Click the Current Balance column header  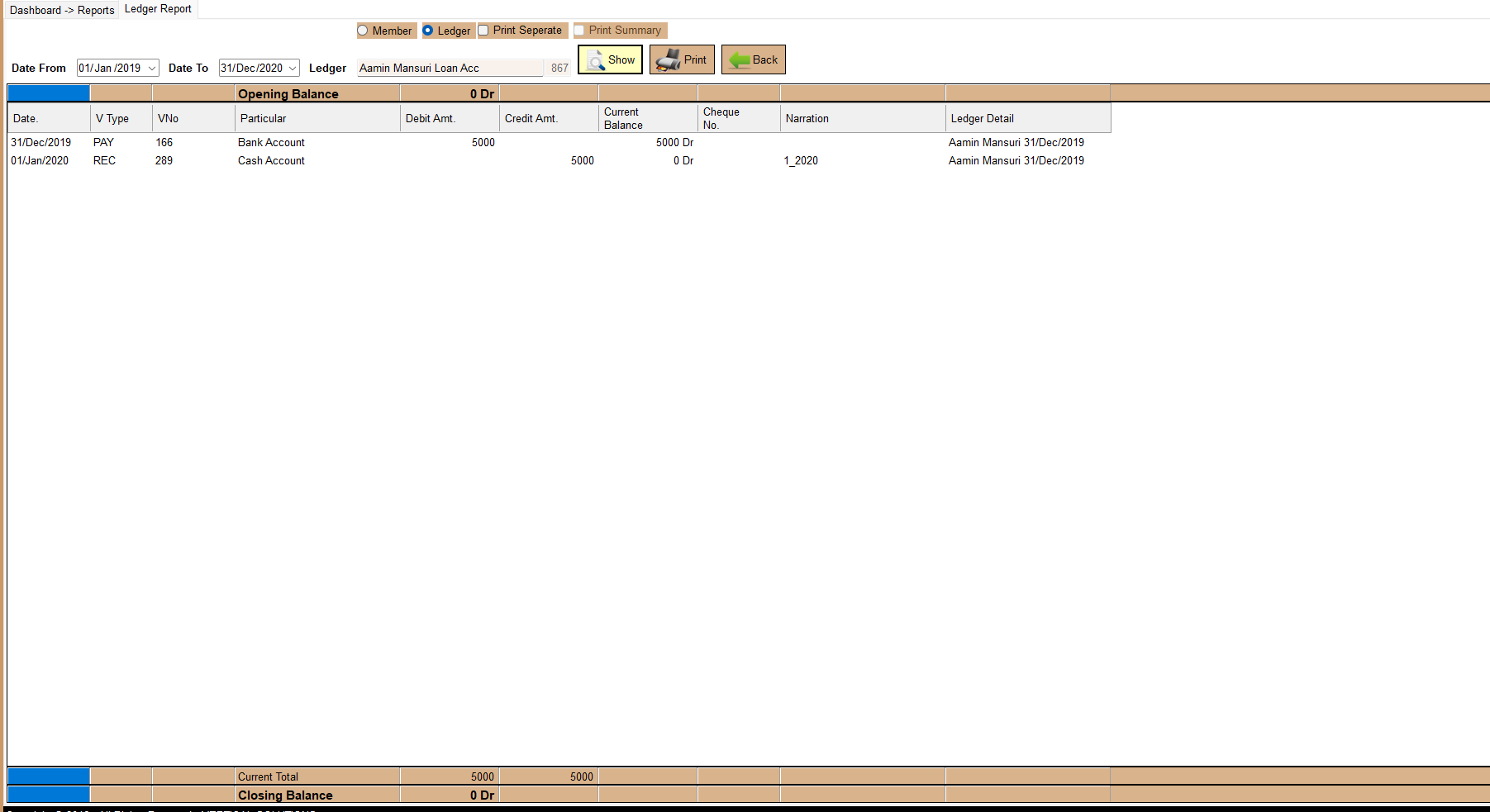point(648,118)
